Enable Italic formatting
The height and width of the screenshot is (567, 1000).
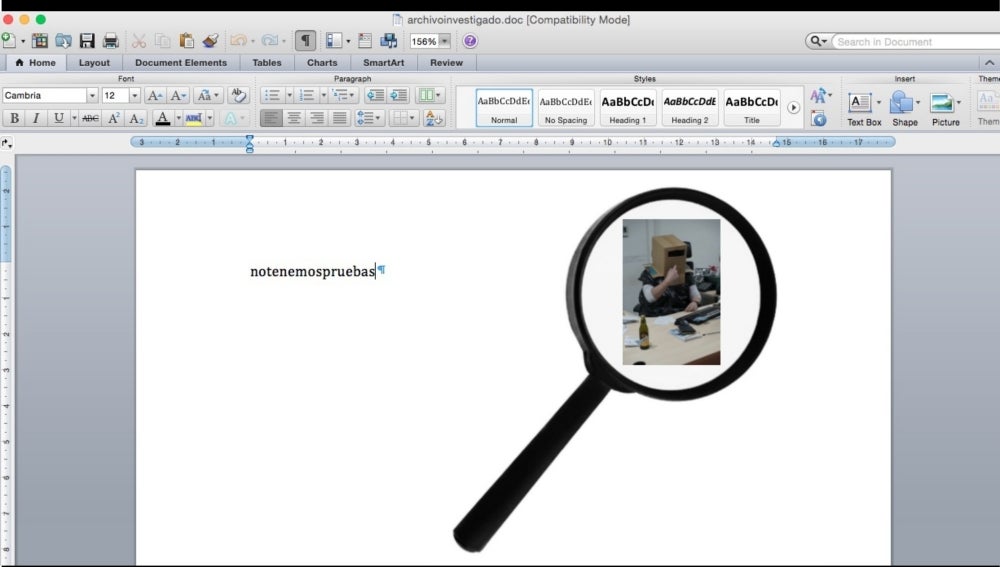pyautogui.click(x=36, y=118)
